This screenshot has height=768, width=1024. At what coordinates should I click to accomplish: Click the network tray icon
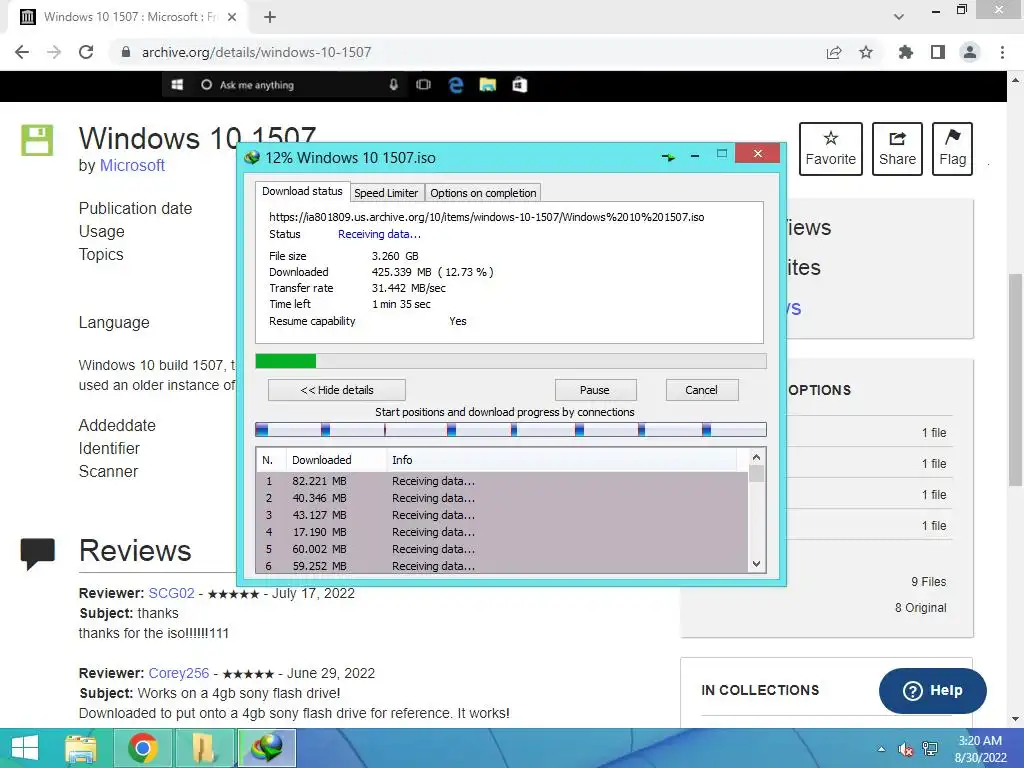(x=930, y=749)
